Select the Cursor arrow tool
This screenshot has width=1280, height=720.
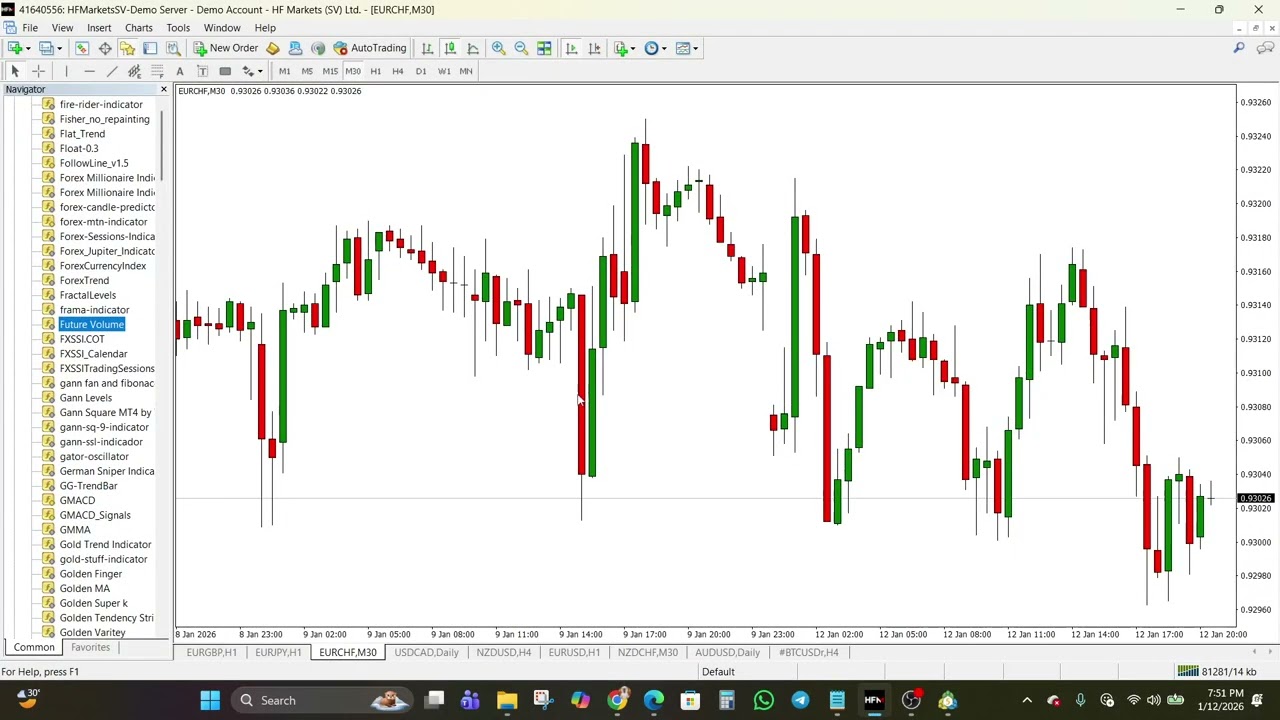15,71
